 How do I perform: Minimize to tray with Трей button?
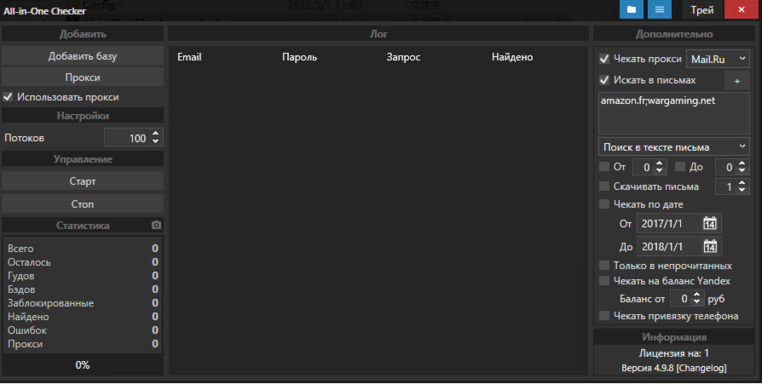point(702,10)
